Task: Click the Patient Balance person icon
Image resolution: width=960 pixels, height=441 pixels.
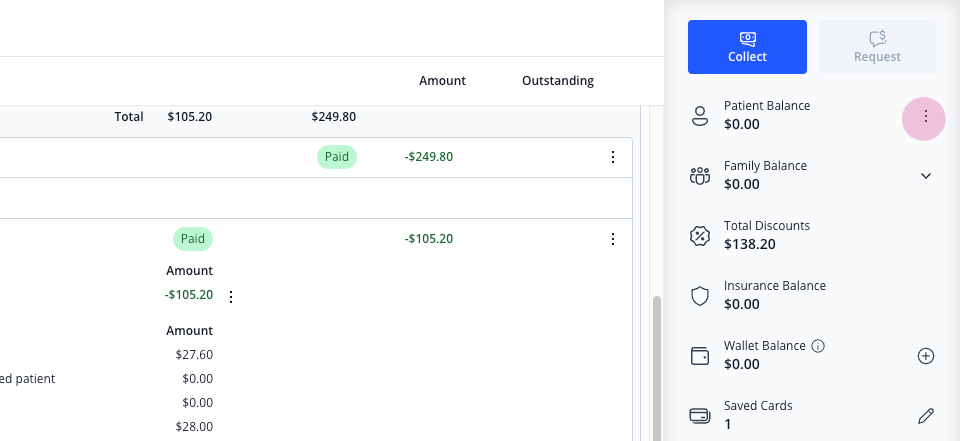Action: coord(700,116)
